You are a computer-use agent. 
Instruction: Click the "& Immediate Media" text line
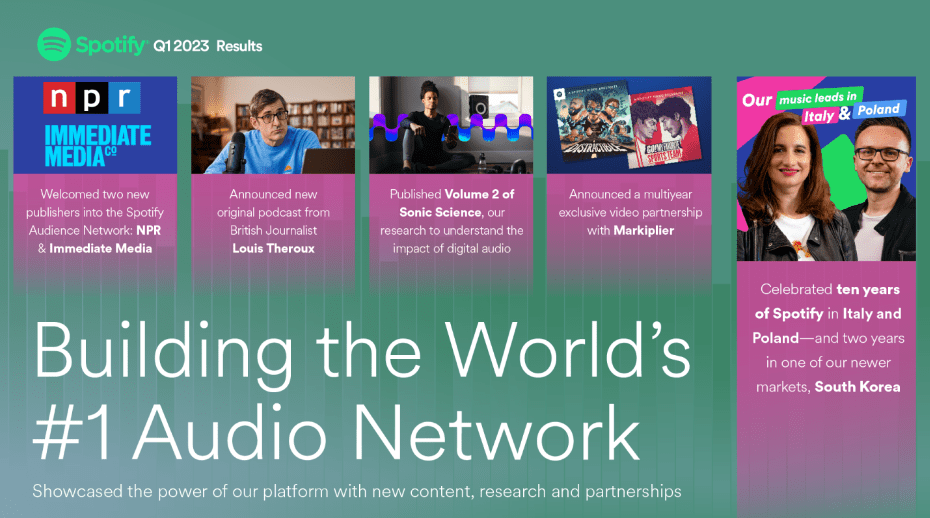(x=95, y=248)
